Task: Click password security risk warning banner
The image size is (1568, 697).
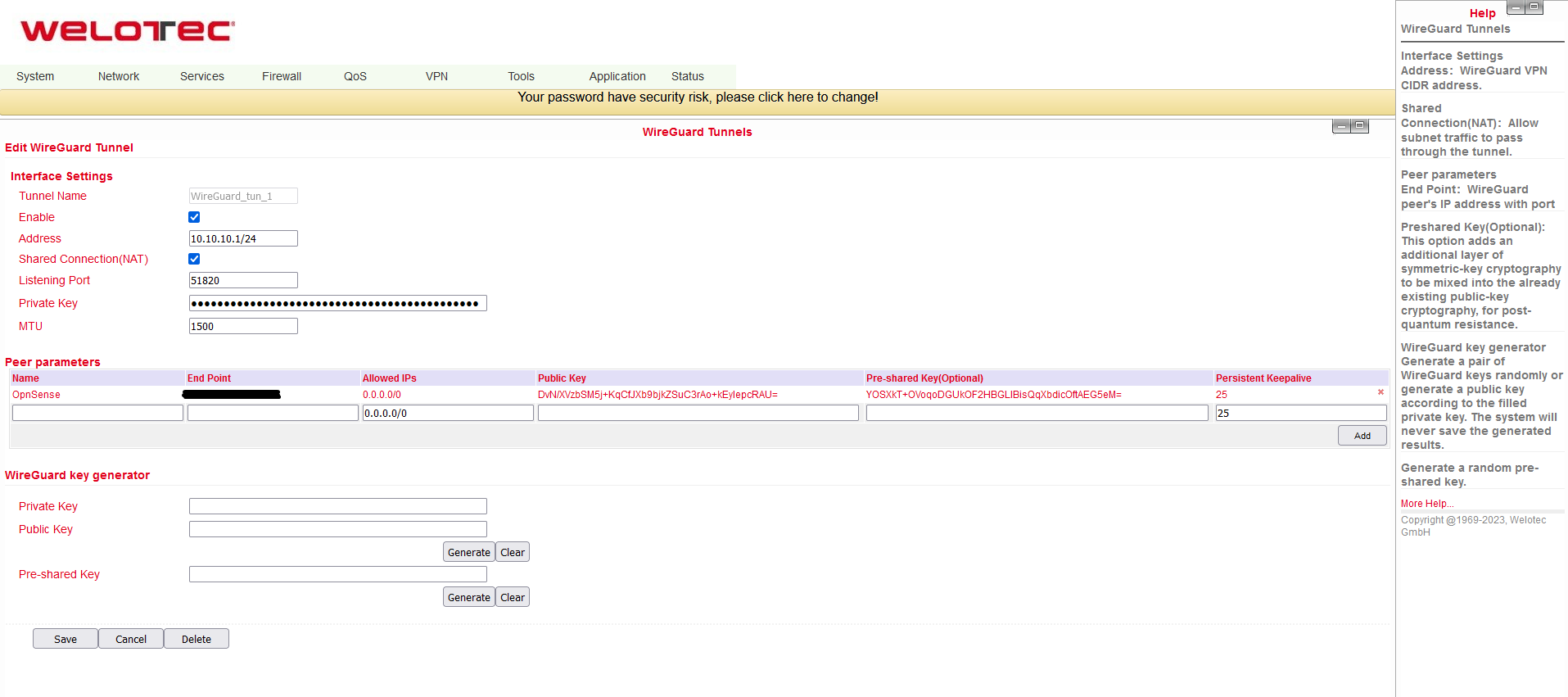Action: [x=698, y=97]
